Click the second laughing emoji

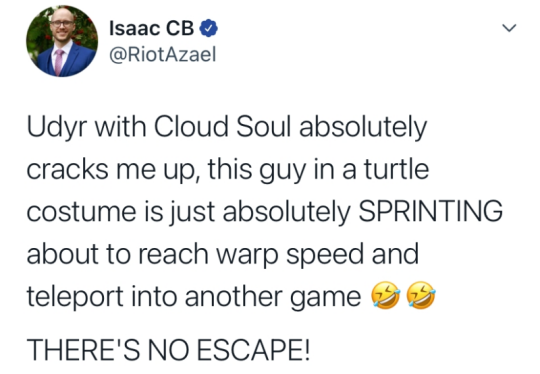(x=420, y=295)
